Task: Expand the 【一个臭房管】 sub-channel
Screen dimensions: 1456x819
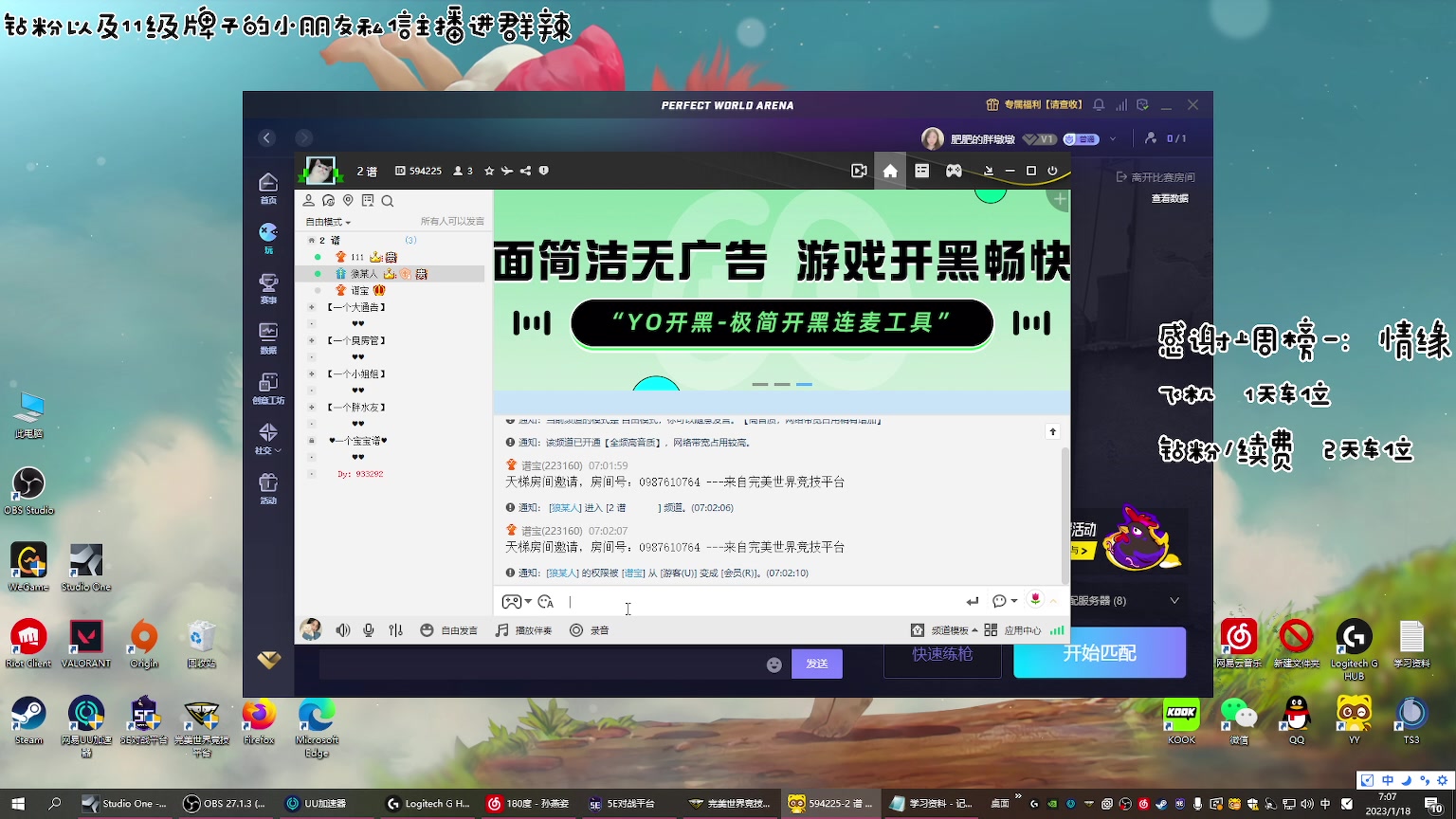Action: coord(311,340)
